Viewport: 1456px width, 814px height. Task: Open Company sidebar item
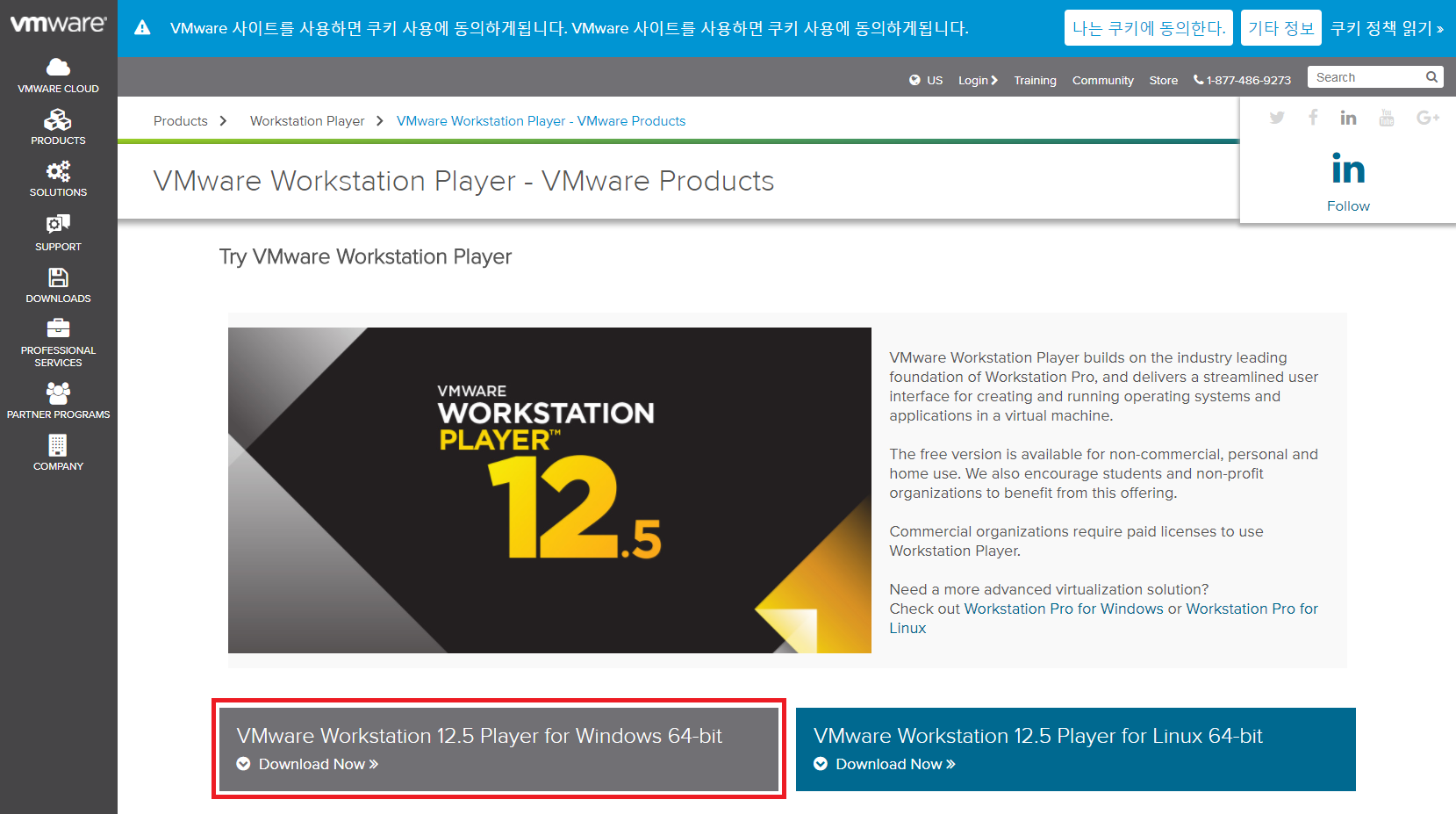[58, 453]
